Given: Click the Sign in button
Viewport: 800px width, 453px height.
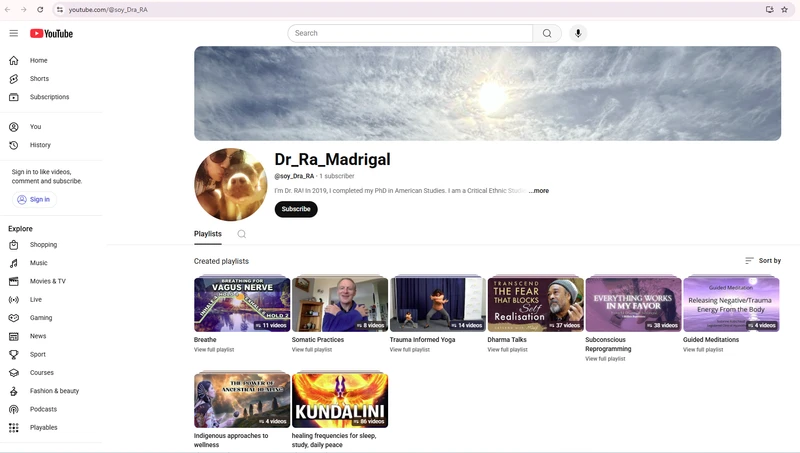Looking at the screenshot, I should (34, 199).
